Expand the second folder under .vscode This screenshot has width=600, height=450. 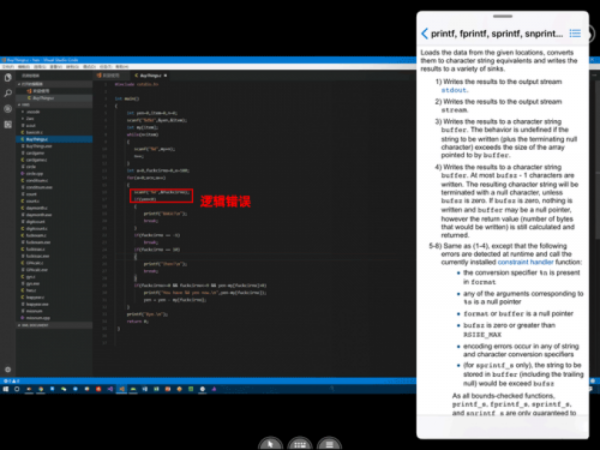pos(54,119)
